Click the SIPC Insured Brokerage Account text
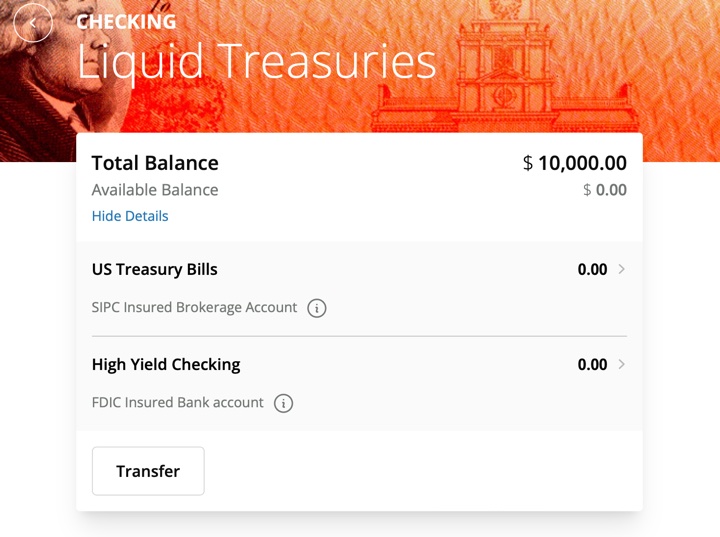Image resolution: width=720 pixels, height=537 pixels. 194,308
